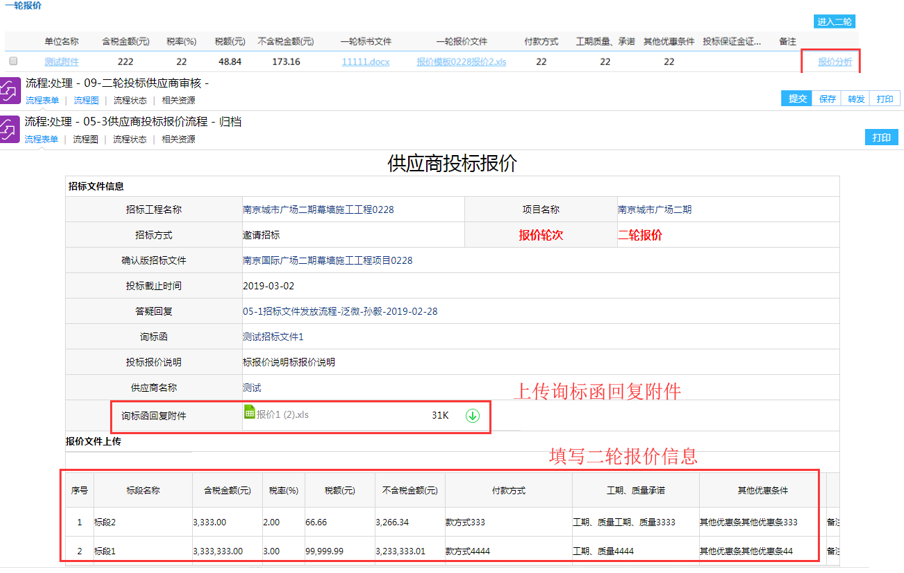Image resolution: width=904 pixels, height=573 pixels.
Task: Select 流程表单 tab under 05-3供应商投标报价流程
Action: point(41,139)
